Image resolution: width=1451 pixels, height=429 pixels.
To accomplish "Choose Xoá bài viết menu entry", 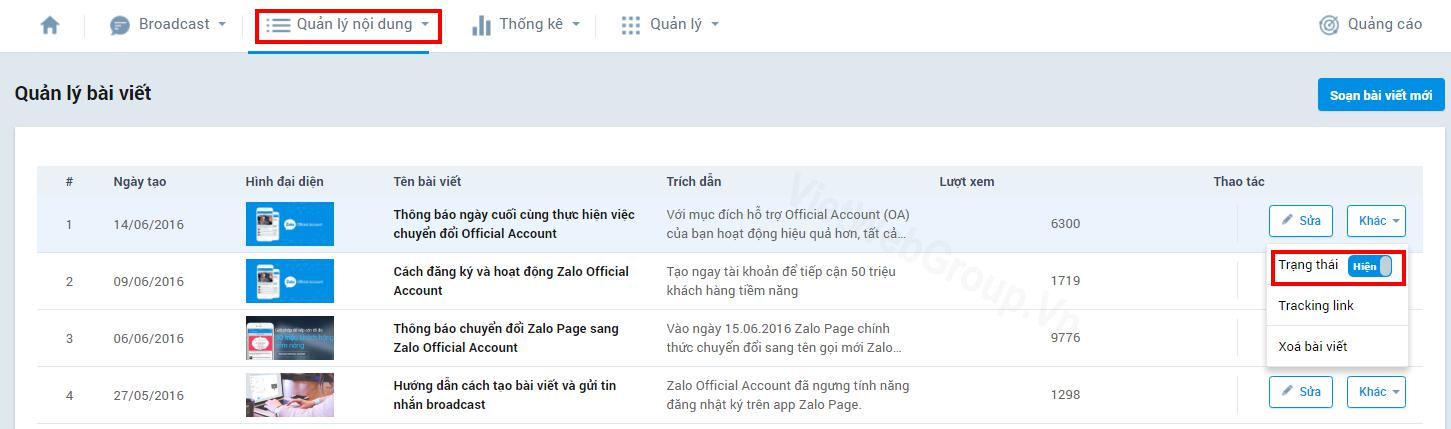I will [x=1313, y=347].
